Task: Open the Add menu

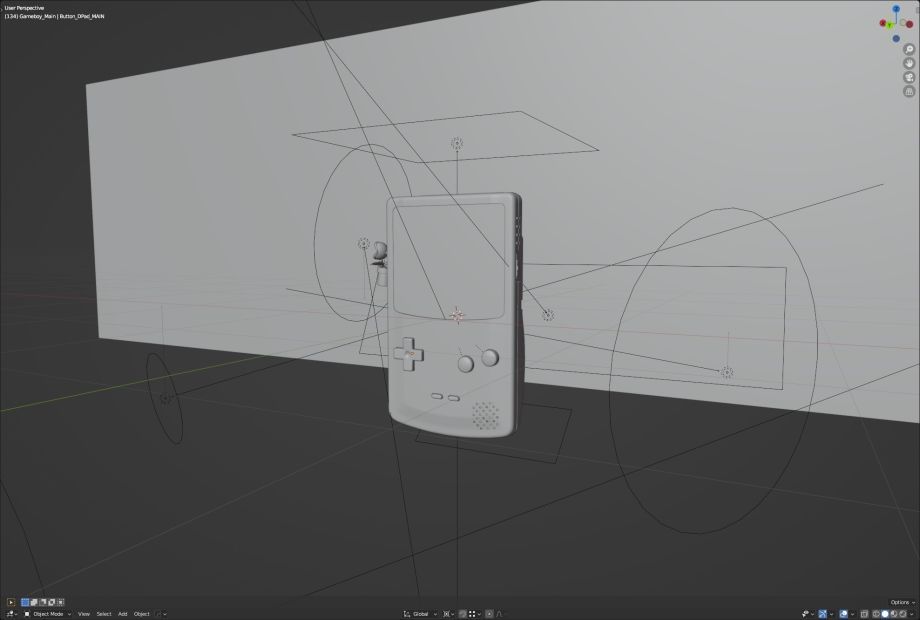Action: click(x=123, y=613)
